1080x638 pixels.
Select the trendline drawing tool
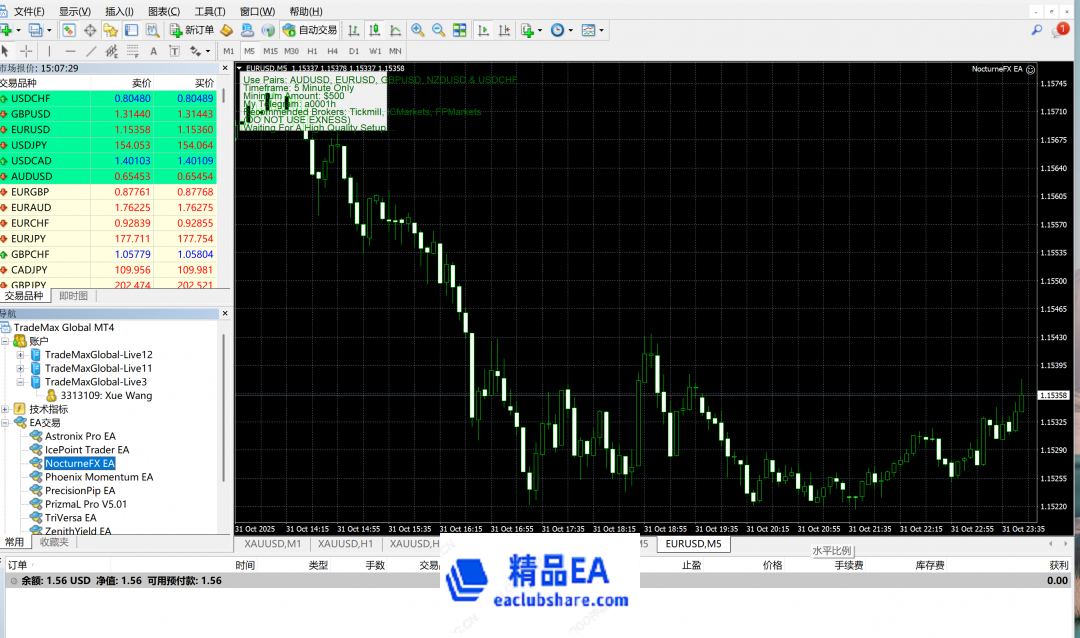pyautogui.click(x=91, y=51)
